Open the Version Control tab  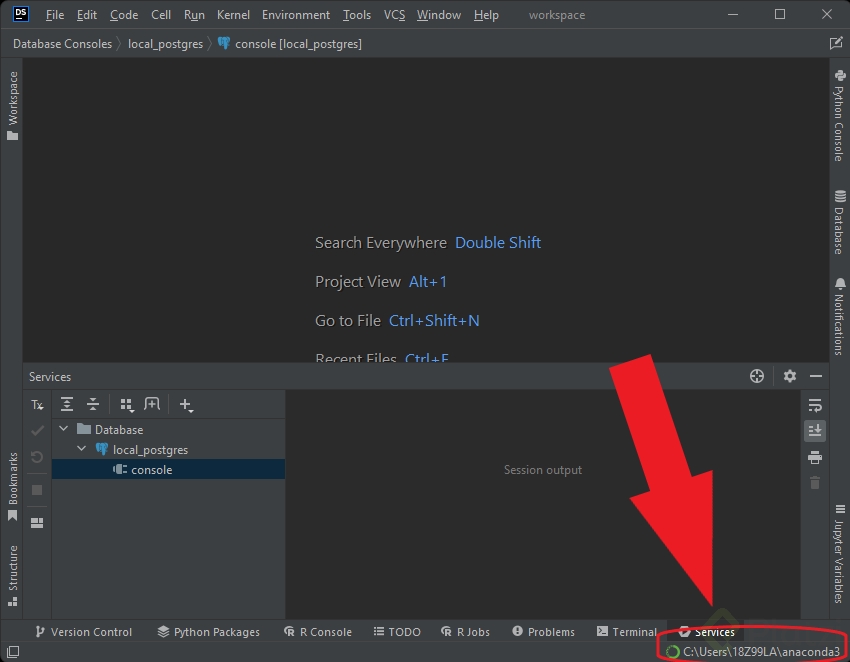(83, 632)
